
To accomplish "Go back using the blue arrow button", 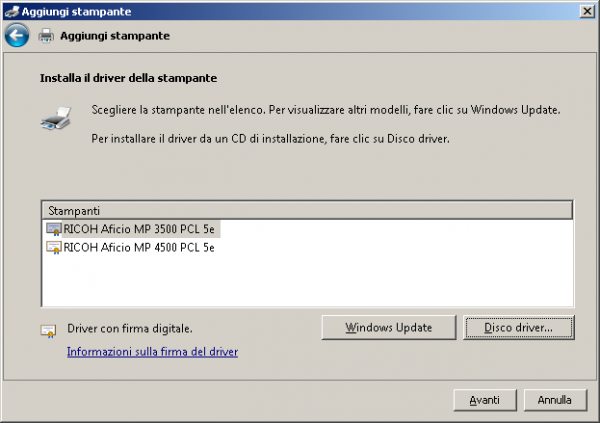I will (16, 36).
